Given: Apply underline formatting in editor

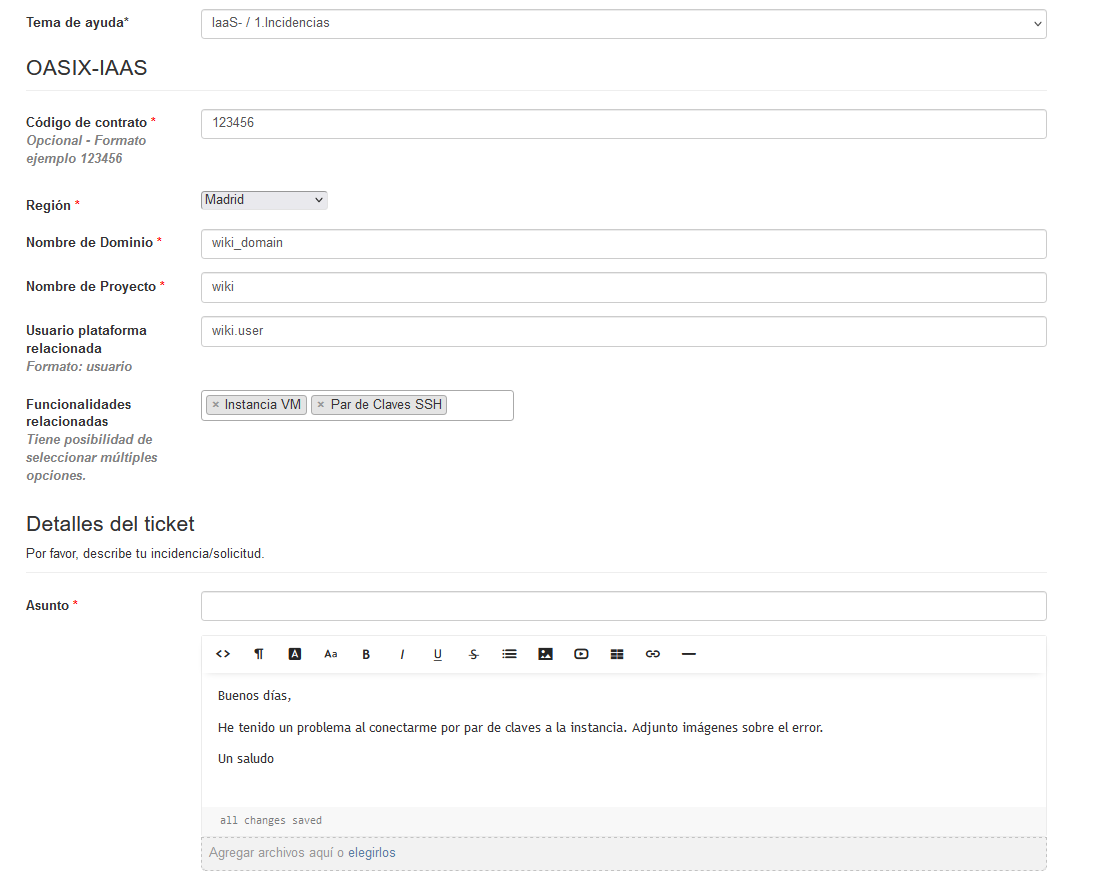Looking at the screenshot, I should pyautogui.click(x=438, y=654).
